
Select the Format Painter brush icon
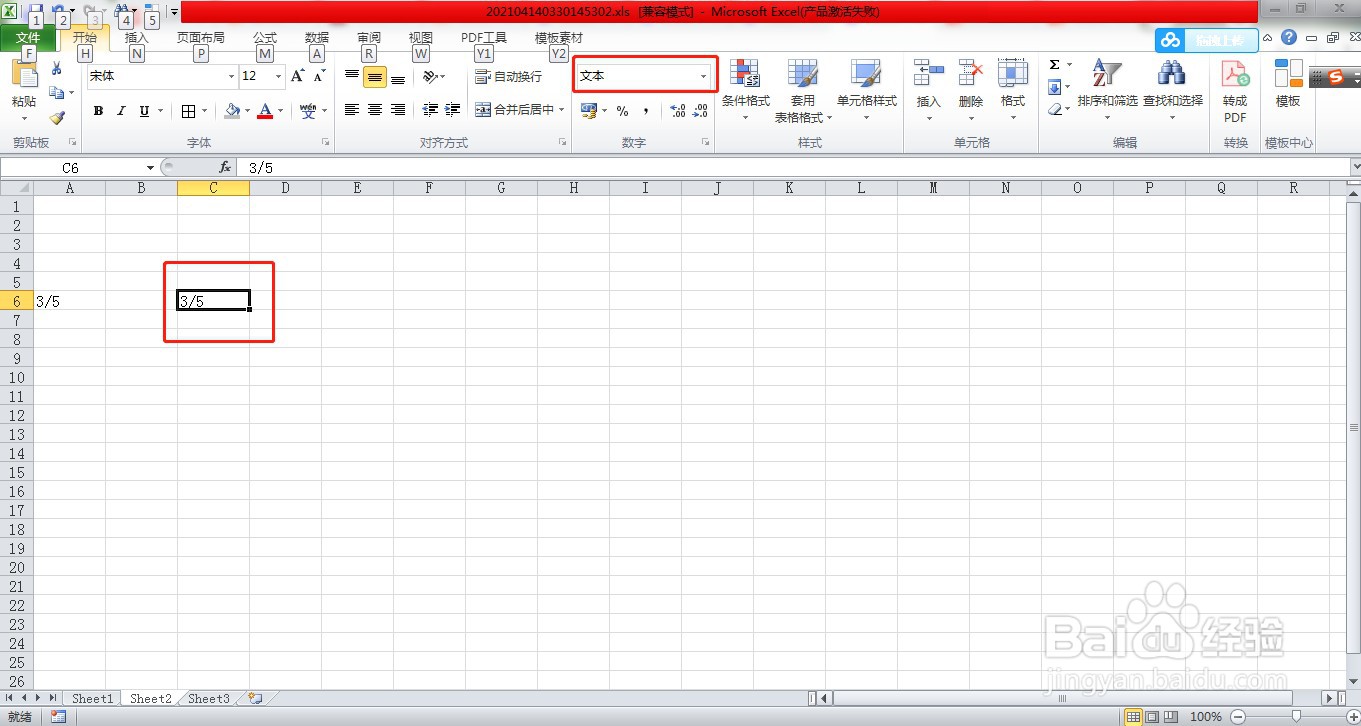click(57, 117)
